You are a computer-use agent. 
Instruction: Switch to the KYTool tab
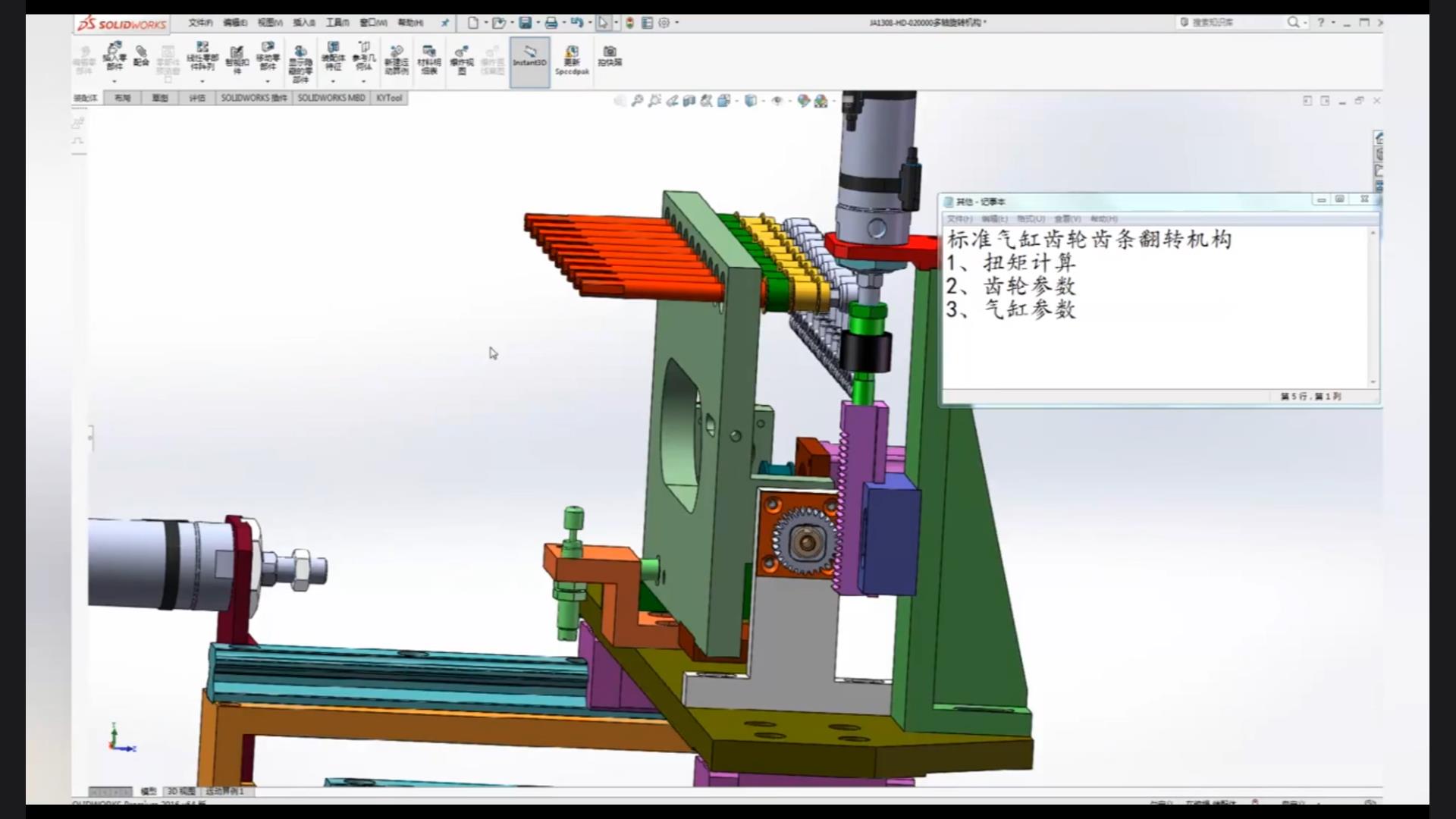[x=389, y=98]
